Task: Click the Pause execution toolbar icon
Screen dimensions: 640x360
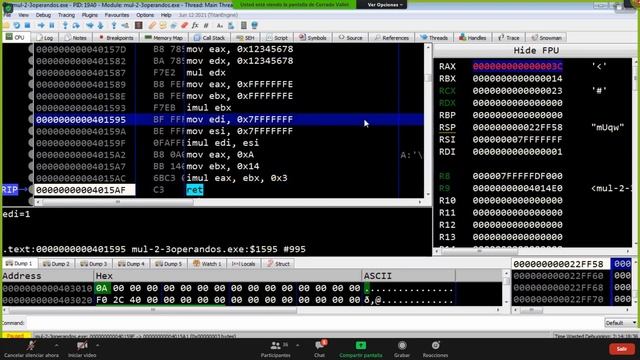Action: click(52, 25)
